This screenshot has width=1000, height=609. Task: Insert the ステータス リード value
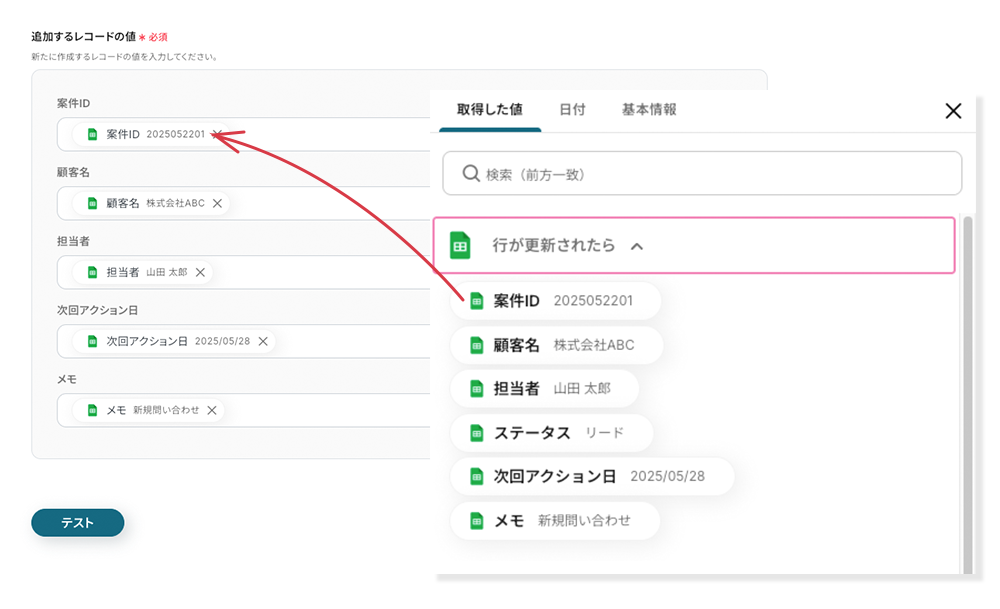552,433
